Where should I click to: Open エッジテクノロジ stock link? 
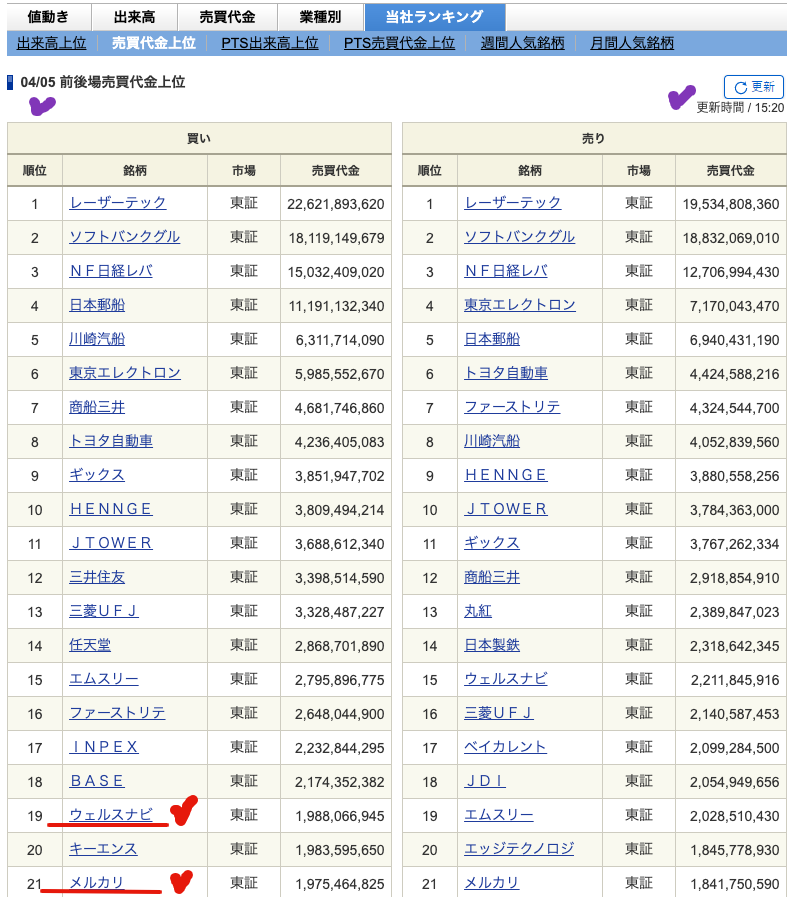(x=519, y=849)
